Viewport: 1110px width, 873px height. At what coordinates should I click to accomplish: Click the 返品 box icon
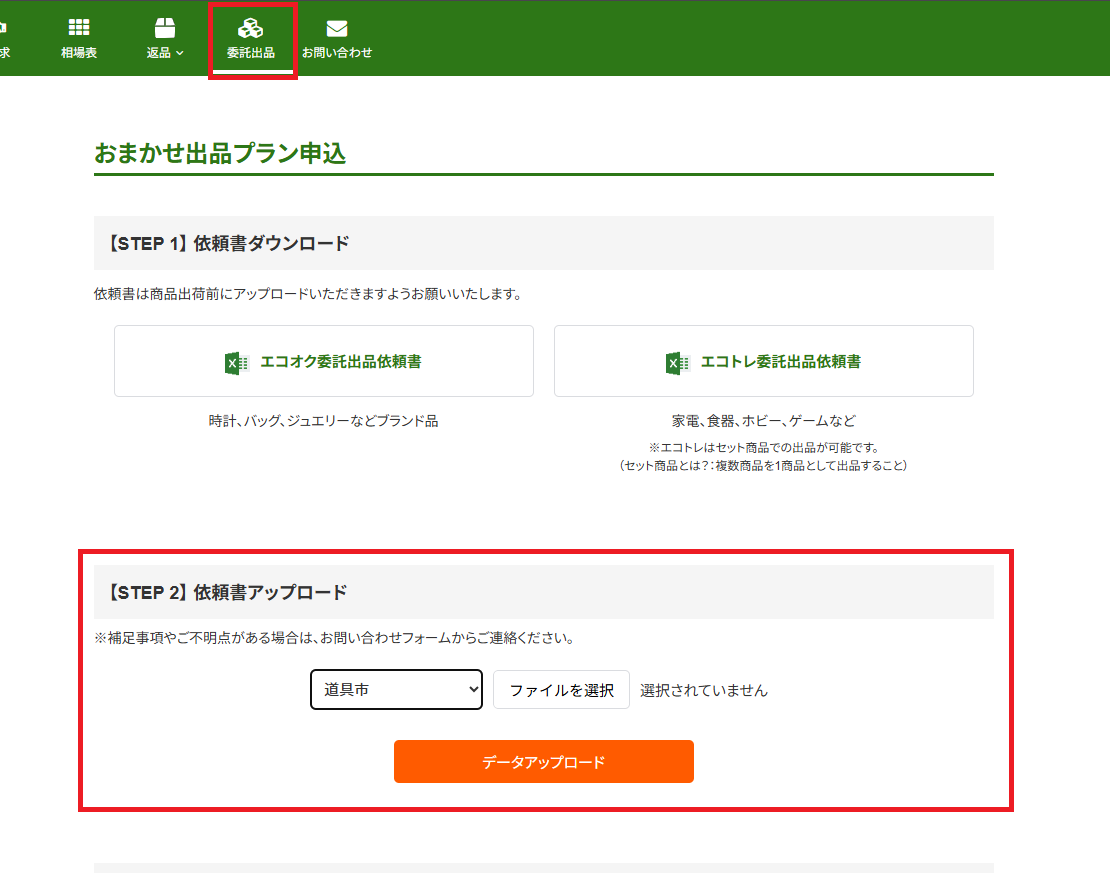tap(165, 28)
